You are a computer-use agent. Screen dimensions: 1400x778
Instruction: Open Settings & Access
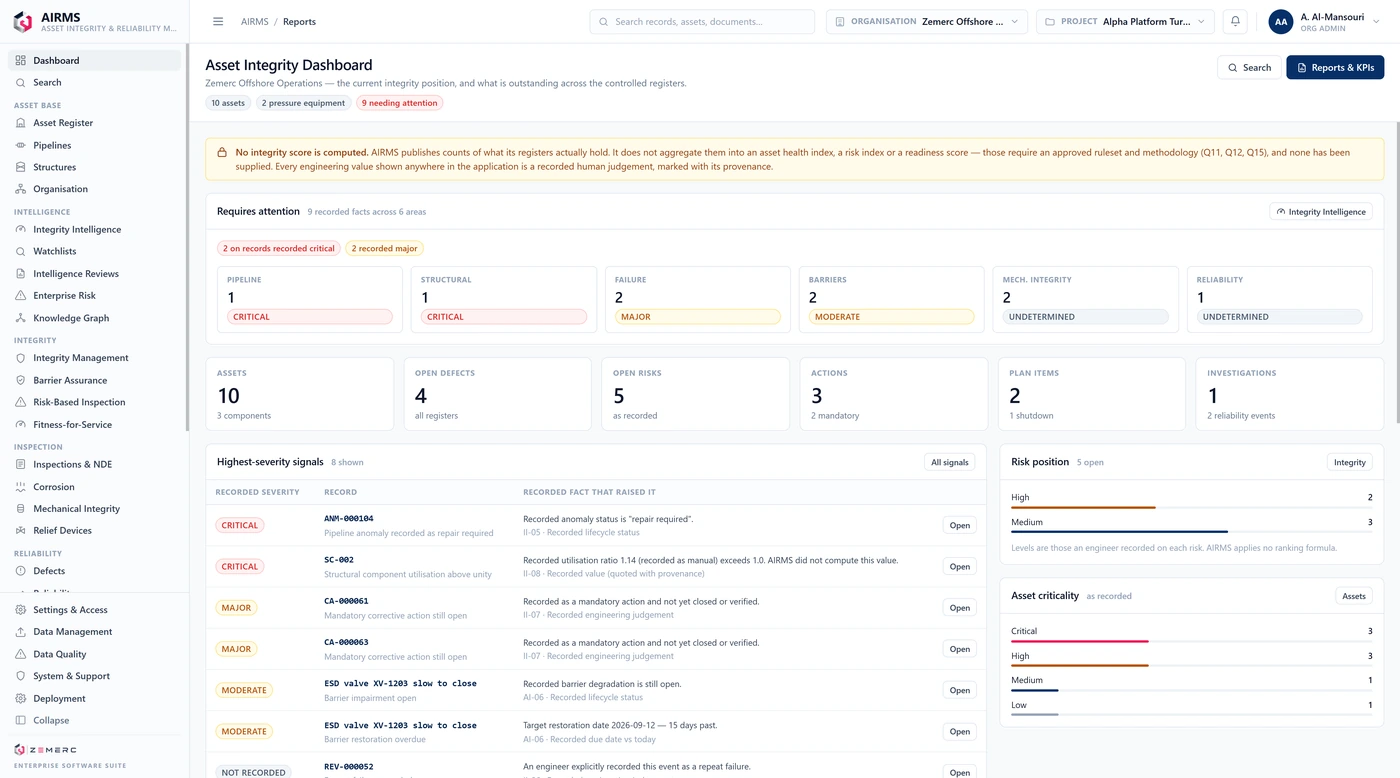pyautogui.click(x=94, y=610)
